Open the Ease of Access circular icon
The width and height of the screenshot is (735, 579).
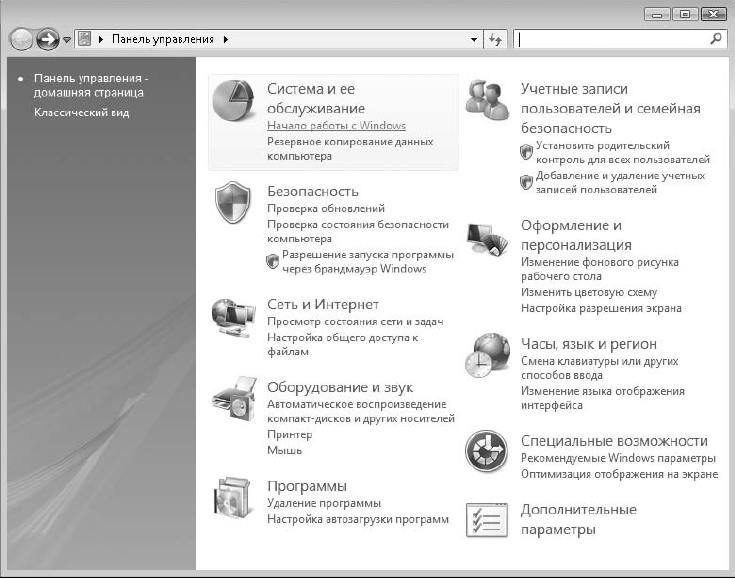[x=486, y=451]
